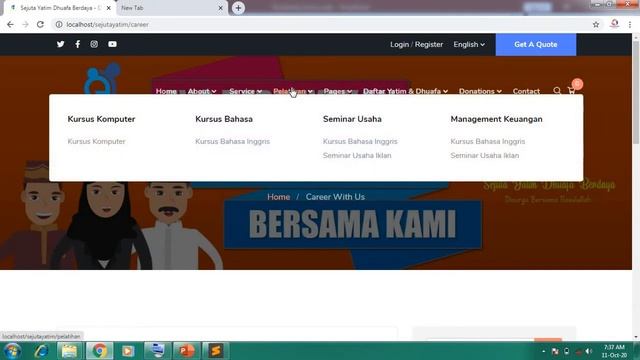This screenshot has height=360, width=640.
Task: Open the Contact menu item
Action: [x=526, y=91]
